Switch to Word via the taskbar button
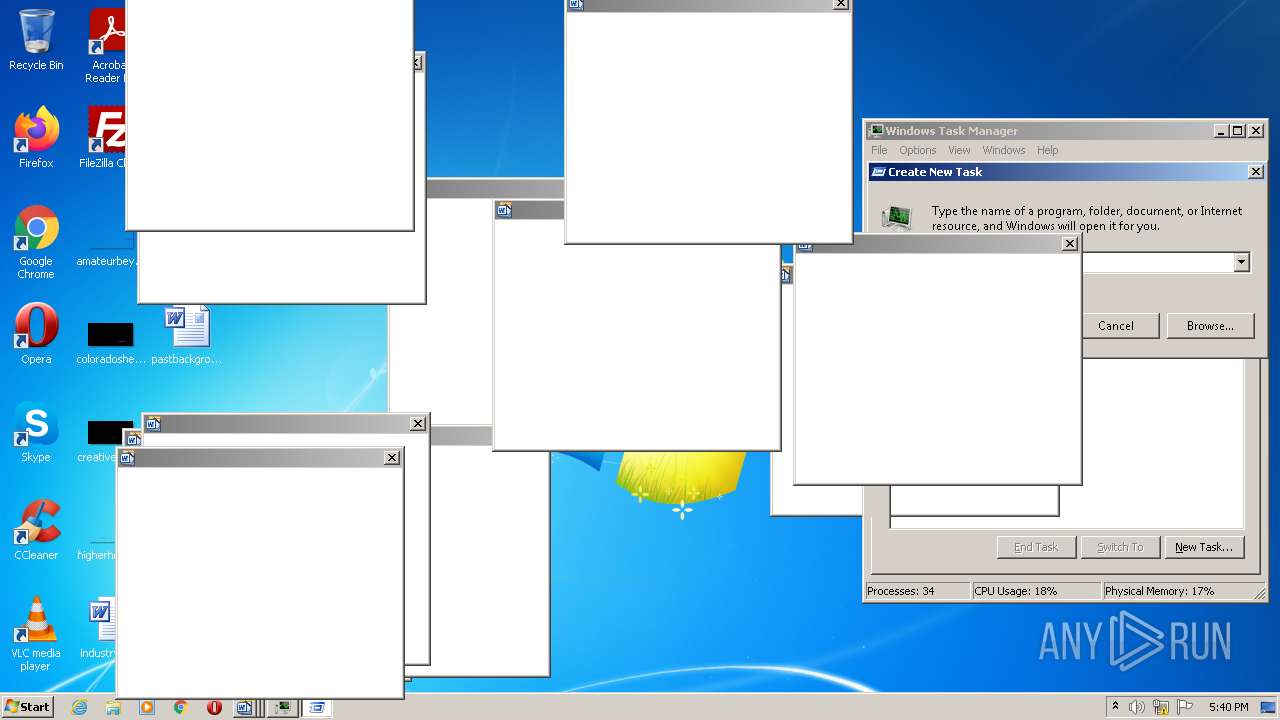The image size is (1280, 720). (246, 707)
